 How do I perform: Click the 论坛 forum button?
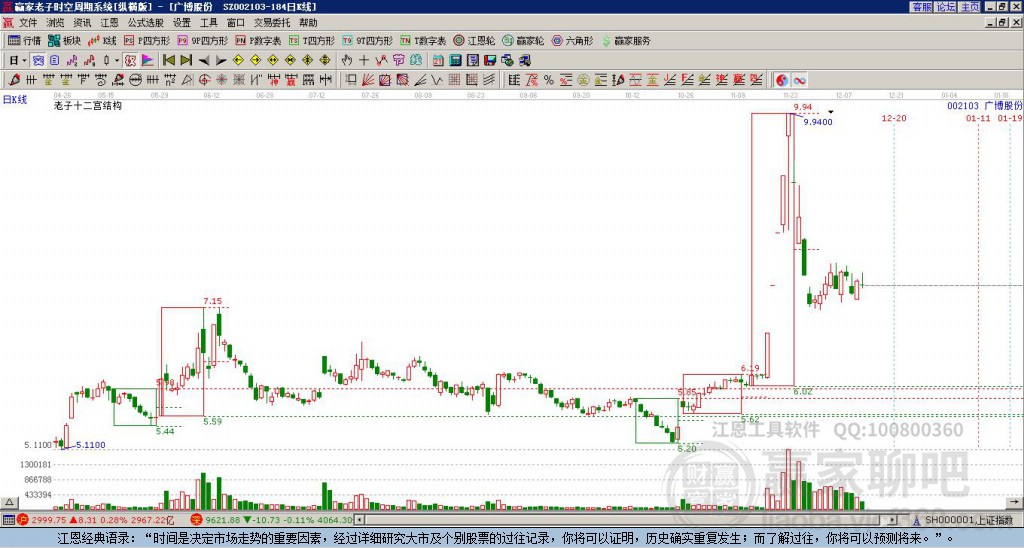(x=946, y=7)
